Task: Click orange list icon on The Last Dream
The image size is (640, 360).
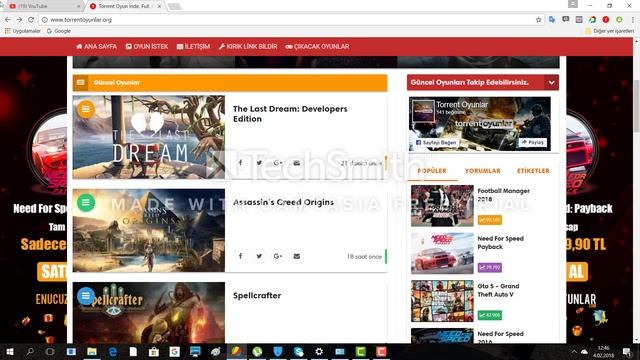Action: coord(86,109)
